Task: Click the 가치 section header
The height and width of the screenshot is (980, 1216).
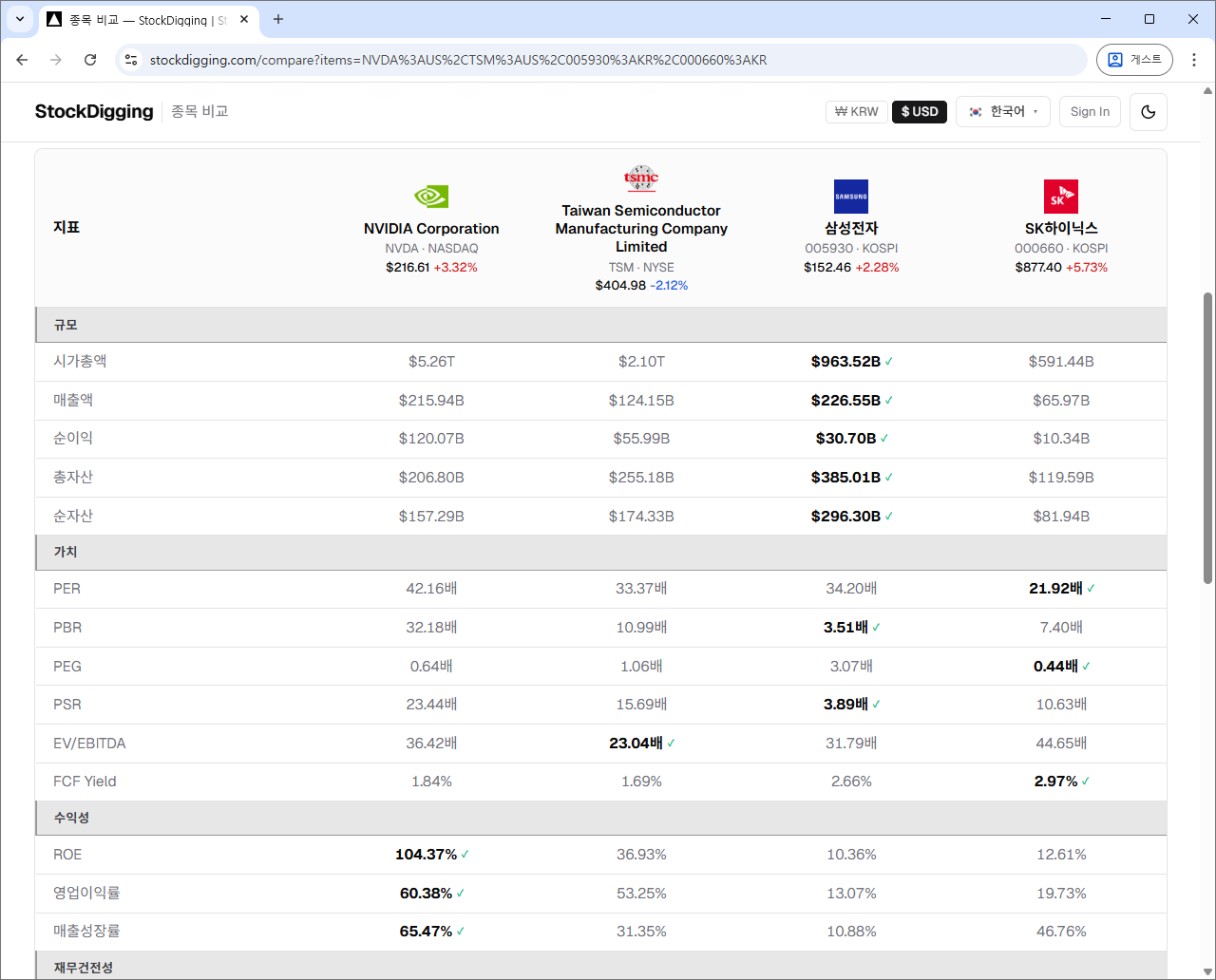Action: [600, 552]
